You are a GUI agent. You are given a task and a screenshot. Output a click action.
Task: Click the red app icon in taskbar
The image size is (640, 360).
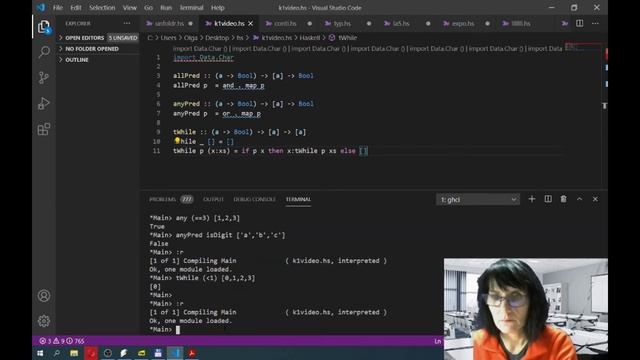[x=91, y=353]
